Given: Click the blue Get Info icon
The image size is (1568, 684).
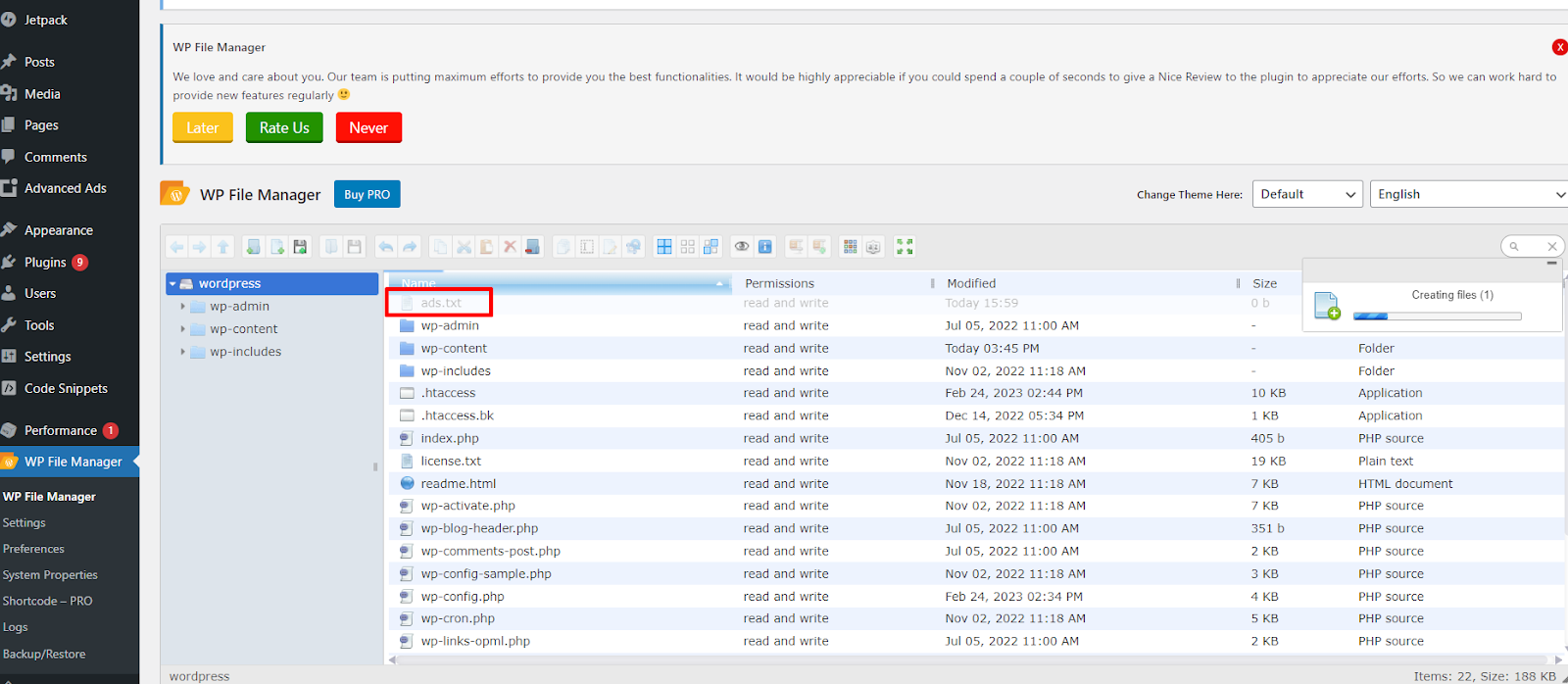Looking at the screenshot, I should point(765,247).
